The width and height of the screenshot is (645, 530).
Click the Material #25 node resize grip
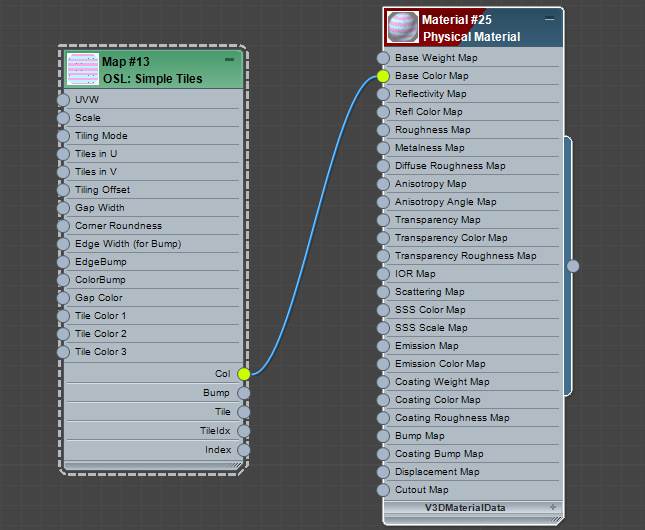pyautogui.click(x=555, y=520)
